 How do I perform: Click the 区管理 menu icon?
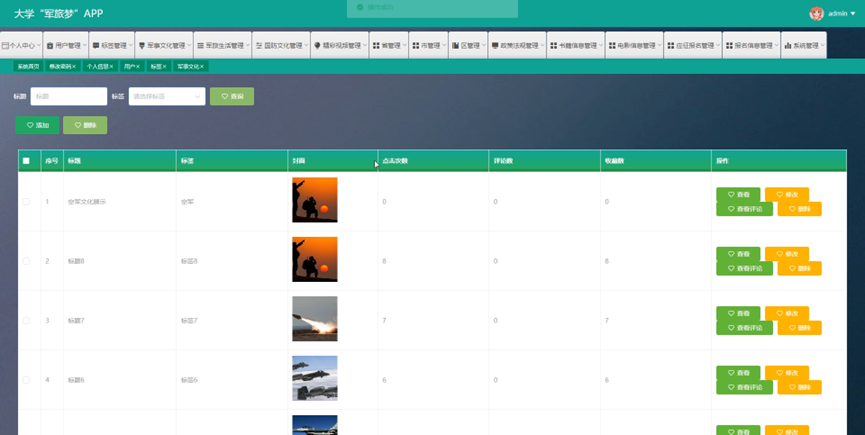tap(455, 46)
